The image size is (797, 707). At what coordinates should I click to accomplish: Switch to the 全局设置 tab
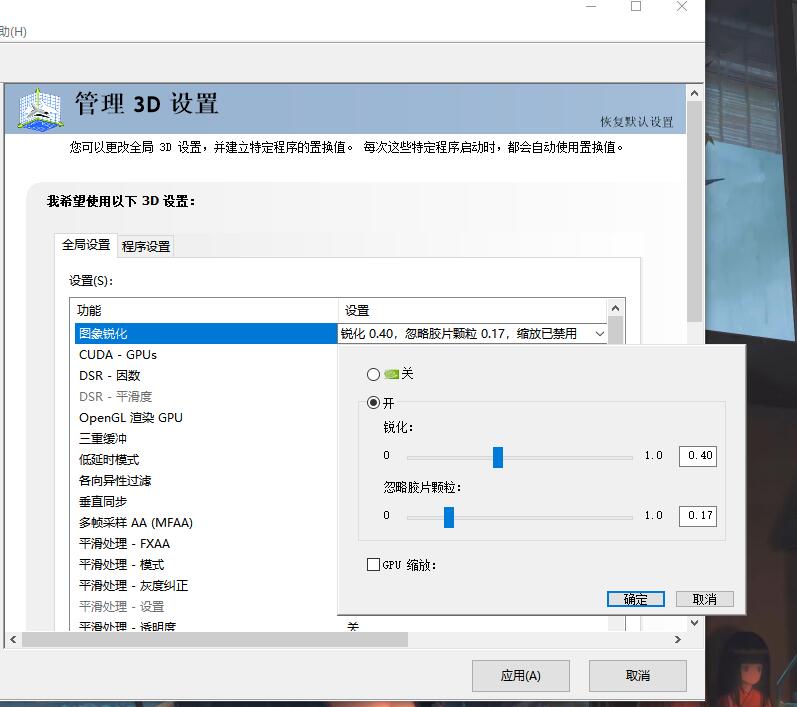coord(86,245)
